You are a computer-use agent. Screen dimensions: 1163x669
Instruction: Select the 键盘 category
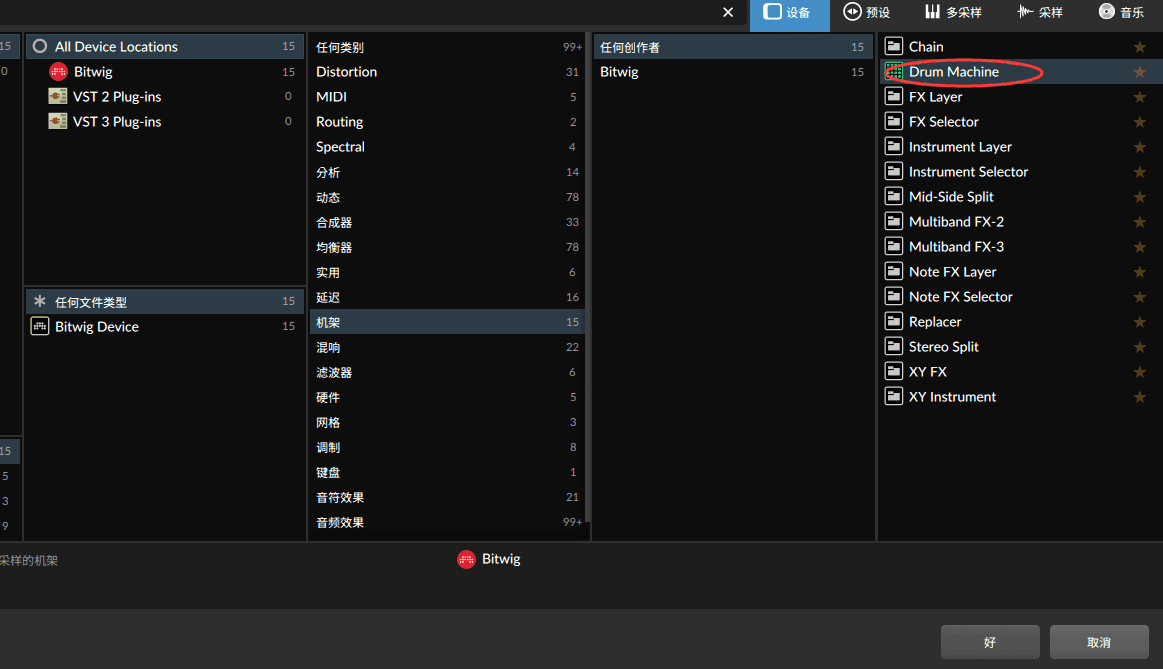tap(447, 472)
